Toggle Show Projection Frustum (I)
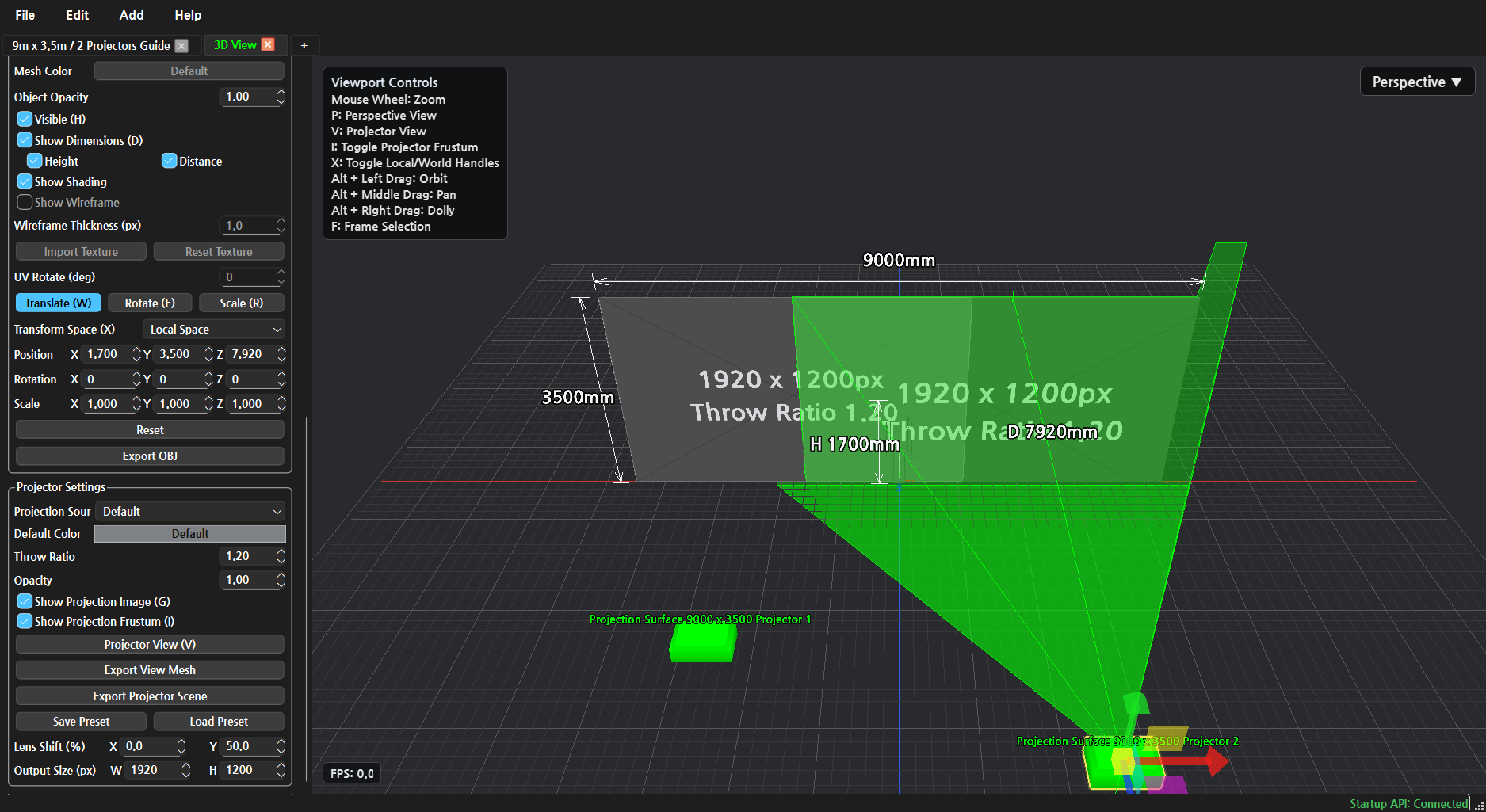This screenshot has height=812, width=1486. [25, 622]
